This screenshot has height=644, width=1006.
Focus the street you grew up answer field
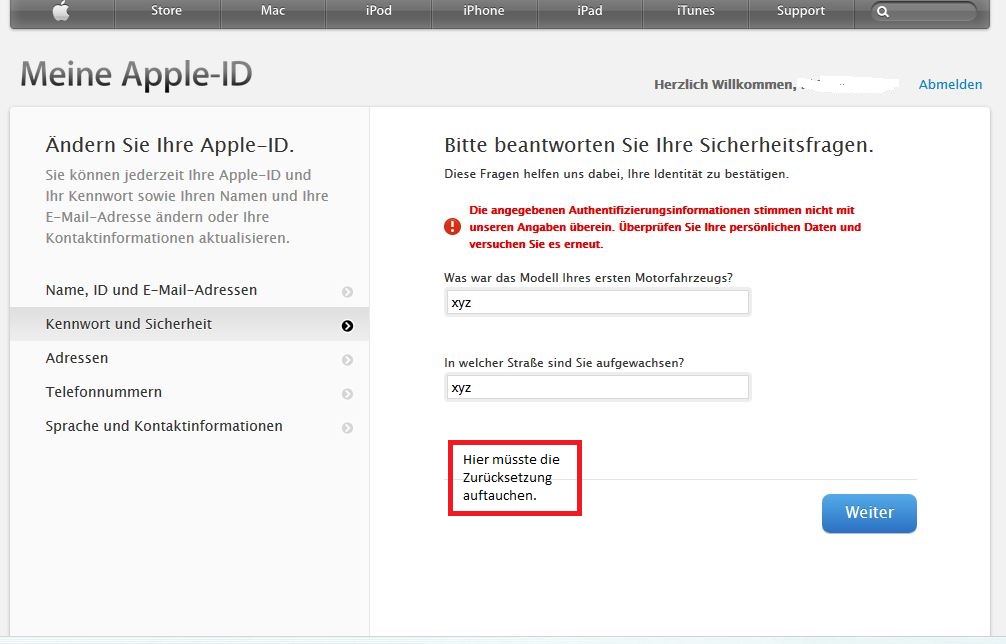[597, 388]
